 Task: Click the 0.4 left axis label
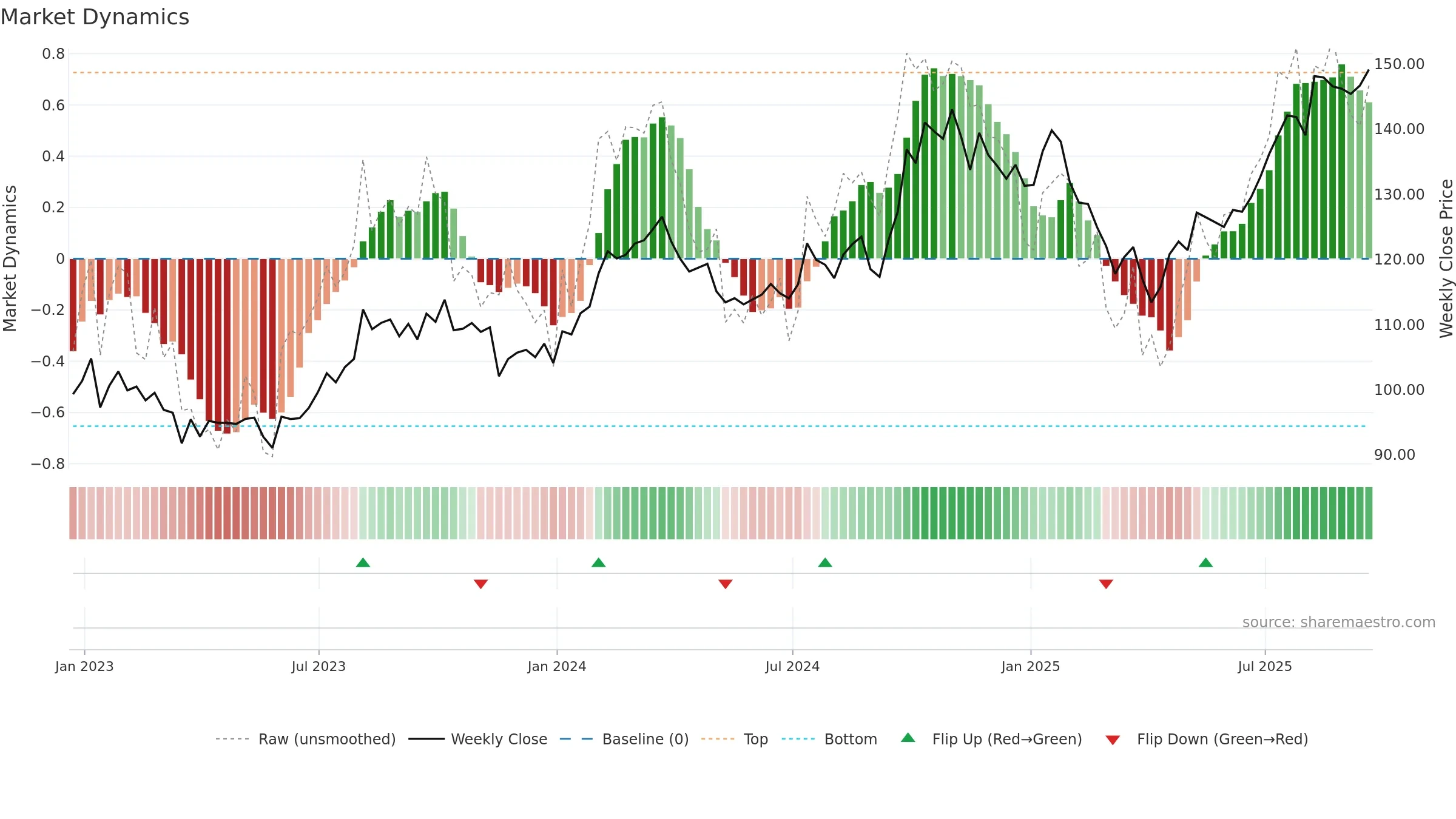53,157
